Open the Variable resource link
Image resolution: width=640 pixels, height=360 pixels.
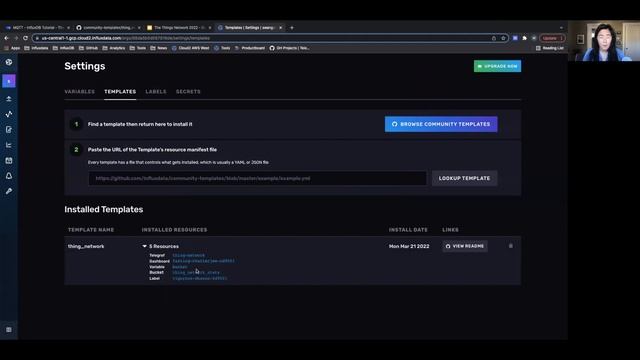point(180,267)
